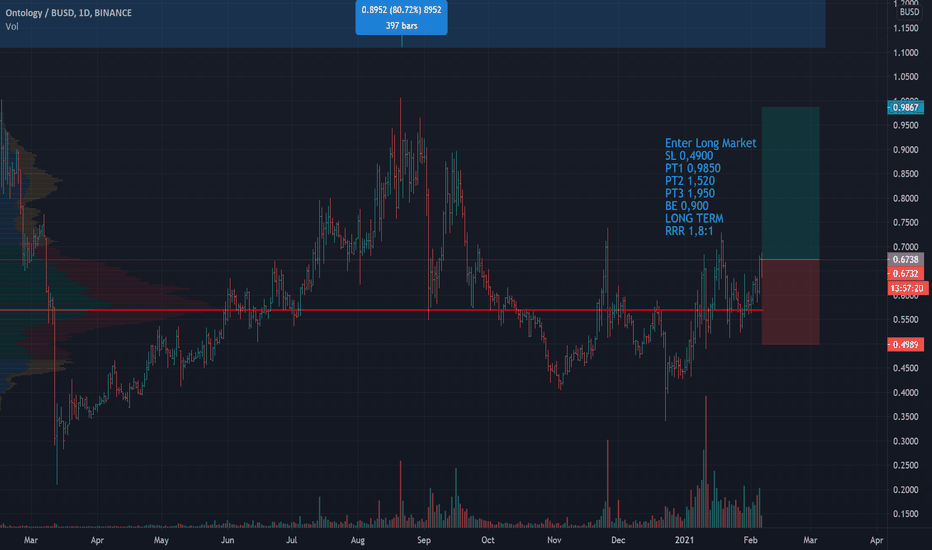Click the 'PT3 1,950' annotation text
The width and height of the screenshot is (932, 550).
[689, 193]
